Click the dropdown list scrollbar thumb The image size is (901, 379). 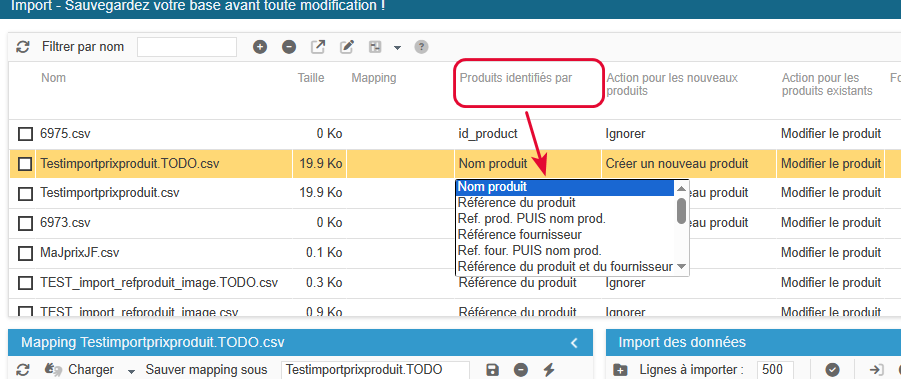click(x=681, y=211)
